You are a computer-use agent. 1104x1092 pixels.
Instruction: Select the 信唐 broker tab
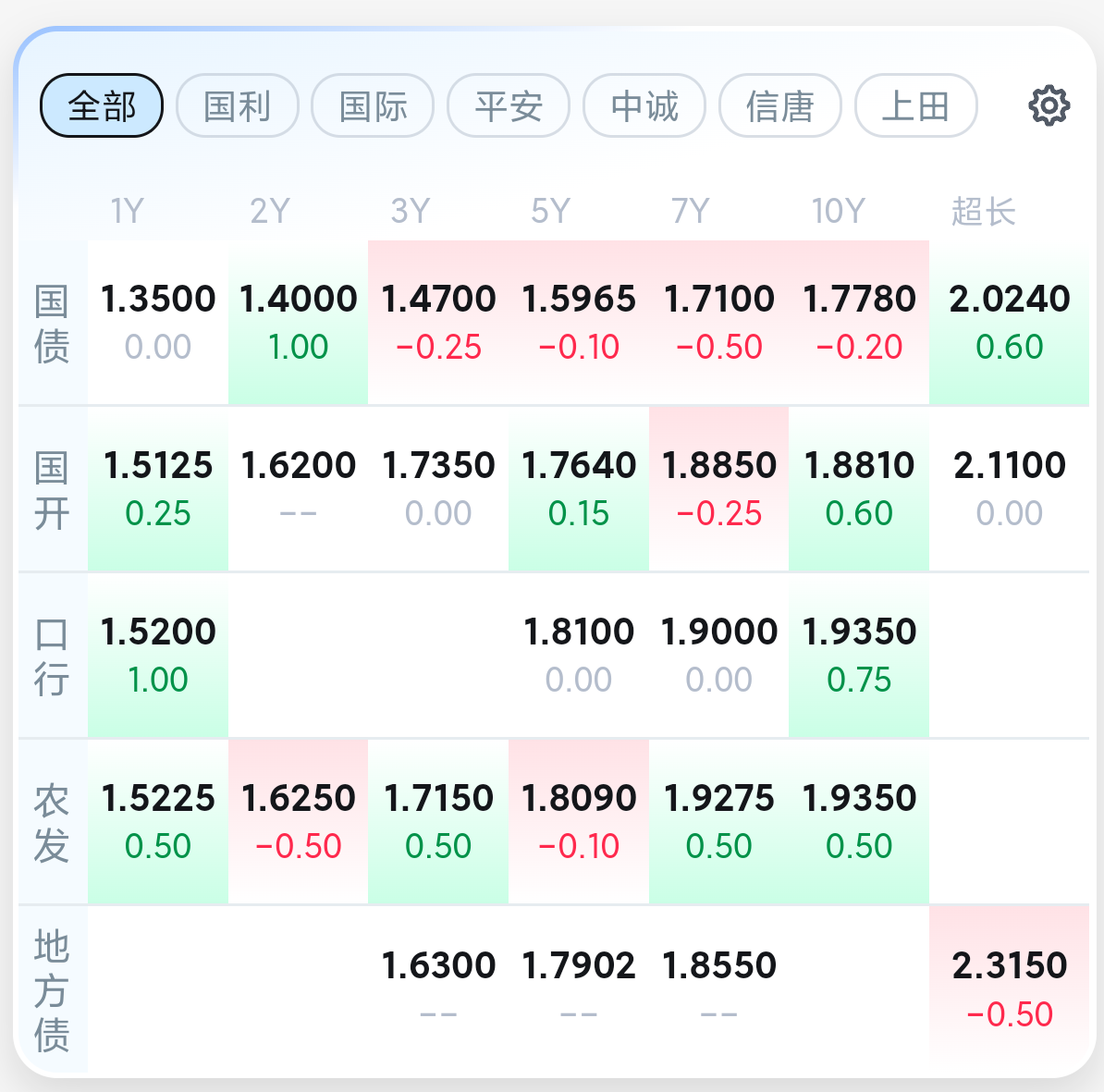pos(780,105)
